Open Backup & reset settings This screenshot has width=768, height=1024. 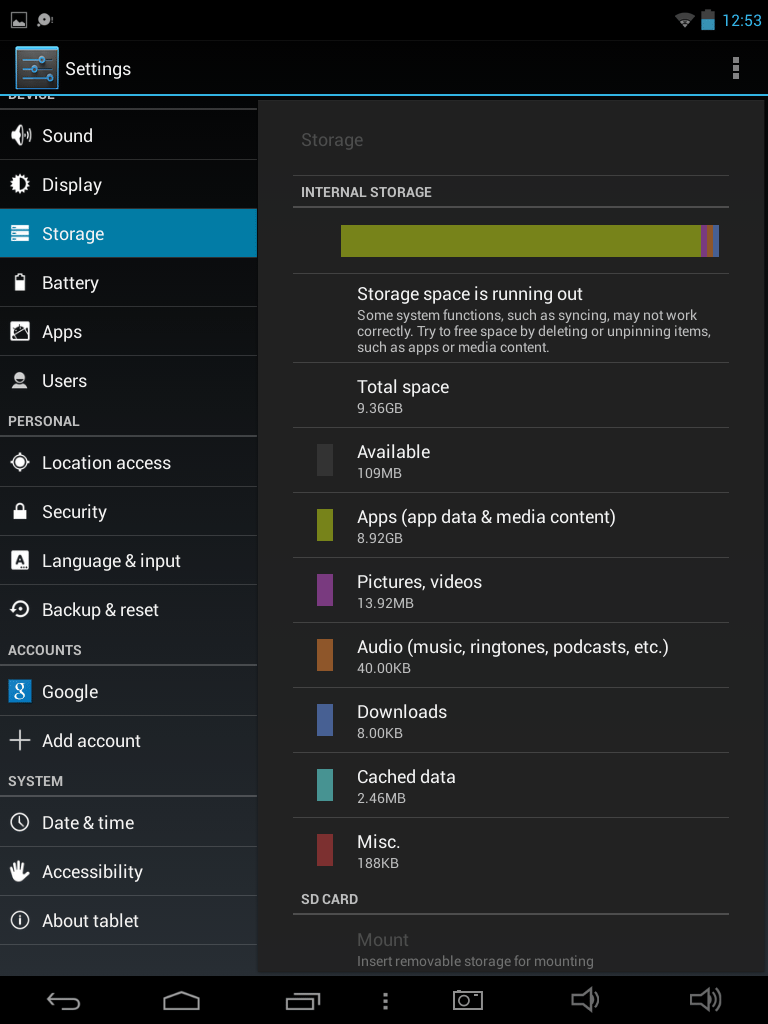point(128,610)
